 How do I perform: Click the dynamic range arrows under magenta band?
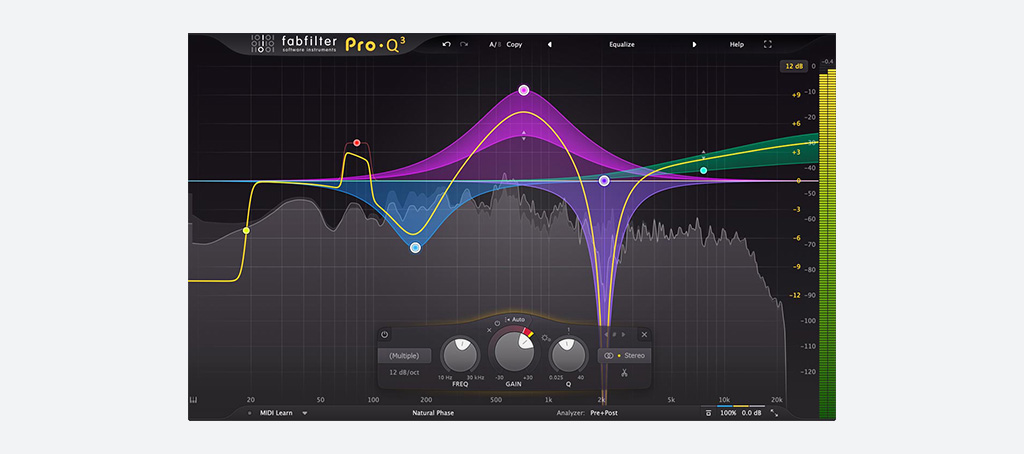(x=524, y=135)
